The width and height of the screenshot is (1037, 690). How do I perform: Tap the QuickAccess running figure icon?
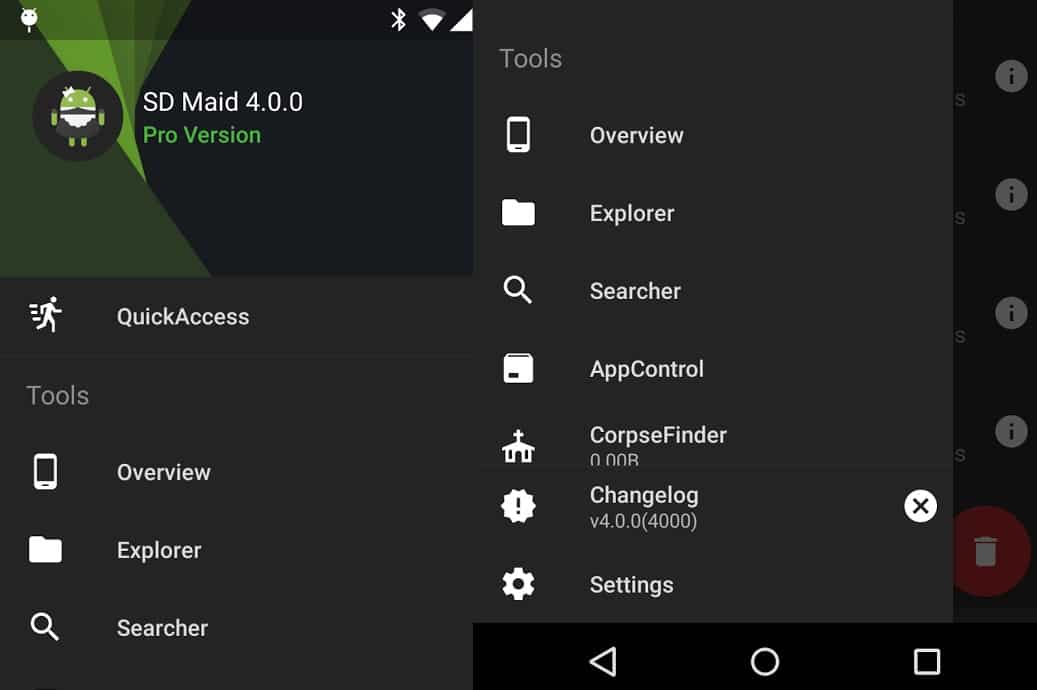pos(46,316)
